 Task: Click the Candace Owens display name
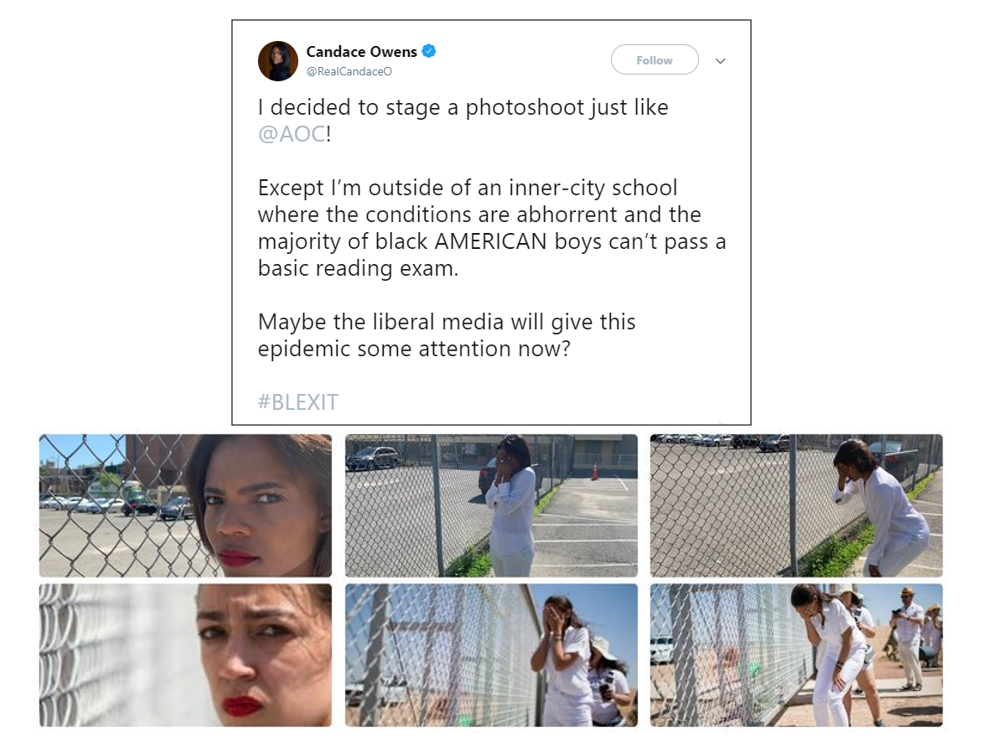pyautogui.click(x=361, y=51)
